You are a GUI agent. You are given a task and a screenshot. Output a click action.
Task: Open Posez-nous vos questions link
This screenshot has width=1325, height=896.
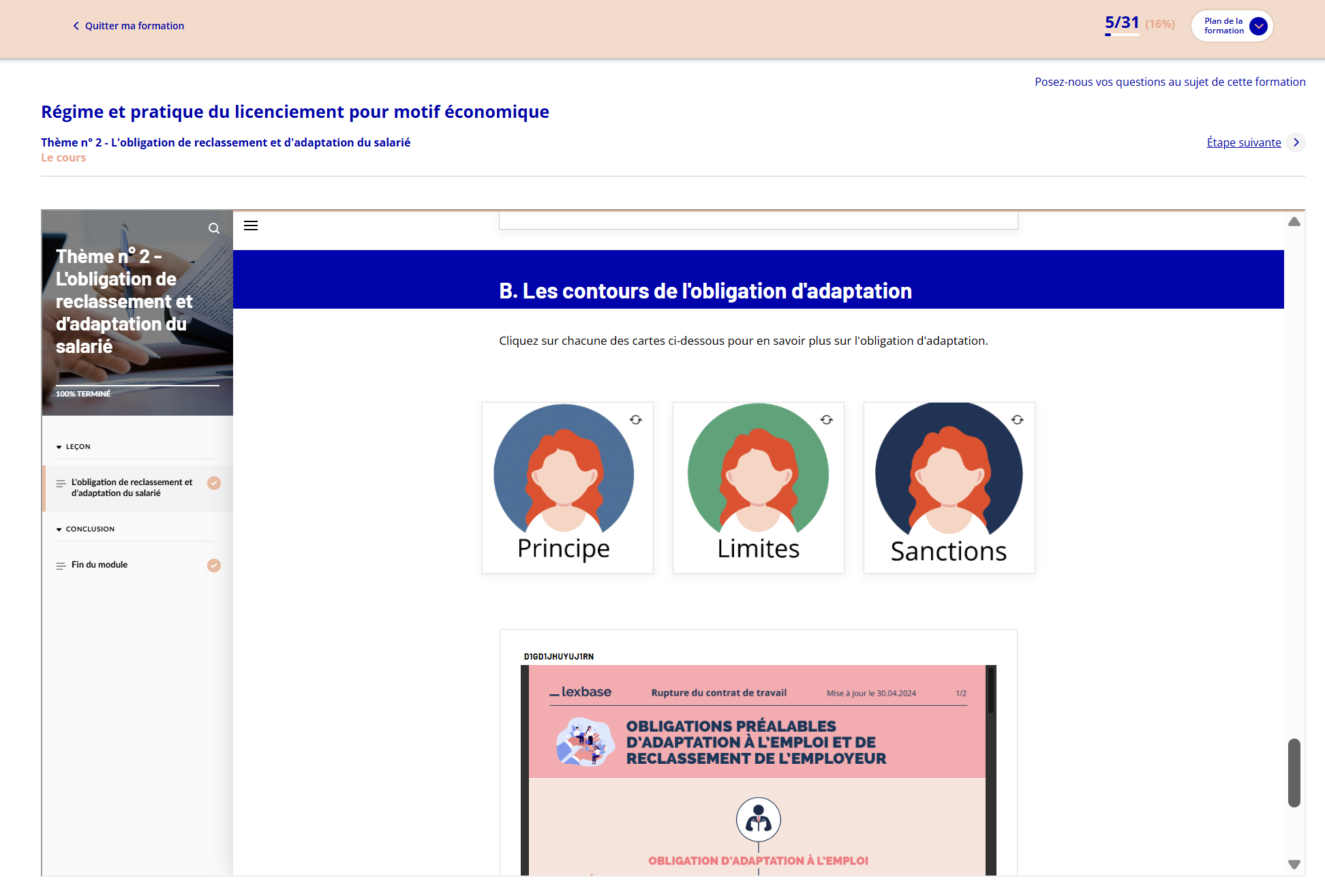[1170, 82]
